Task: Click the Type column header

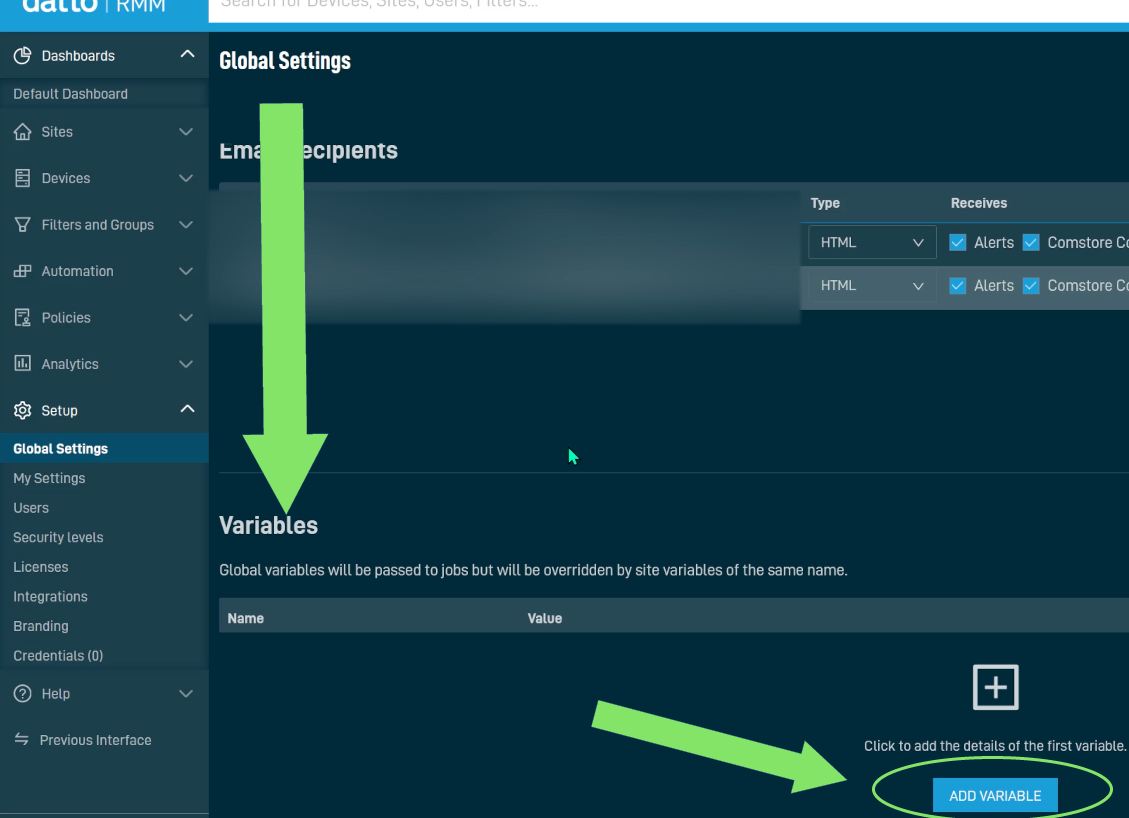Action: [825, 203]
